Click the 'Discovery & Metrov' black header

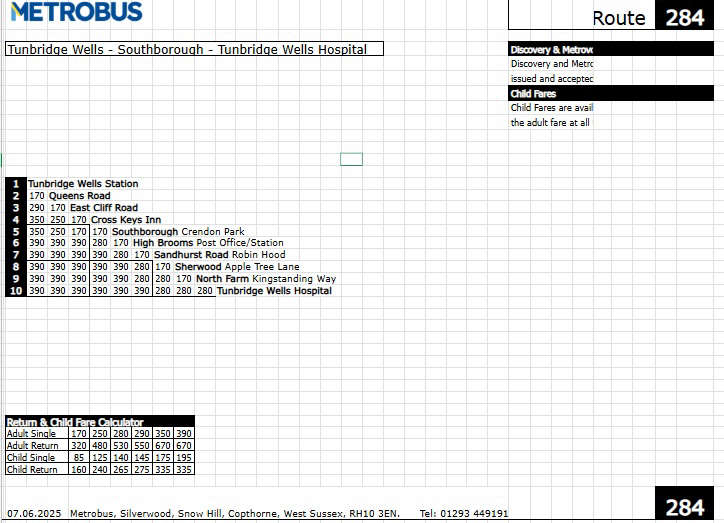611,49
